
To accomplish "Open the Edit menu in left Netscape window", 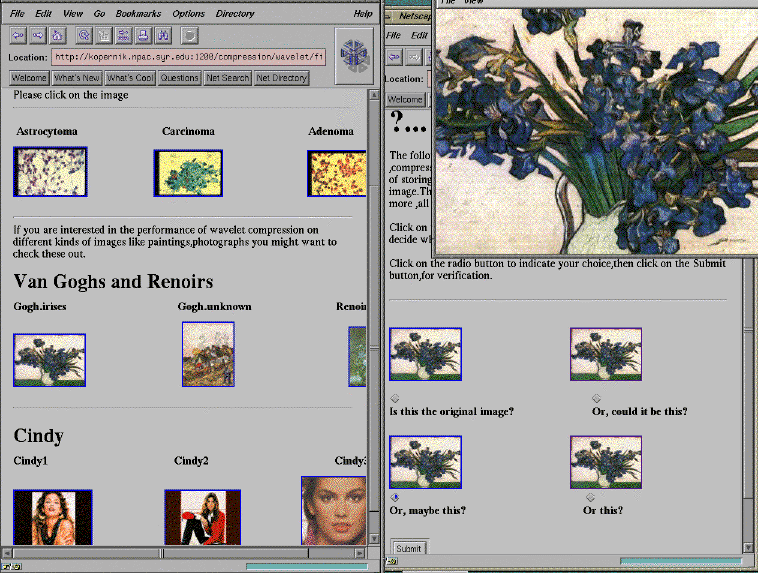I will click(43, 14).
